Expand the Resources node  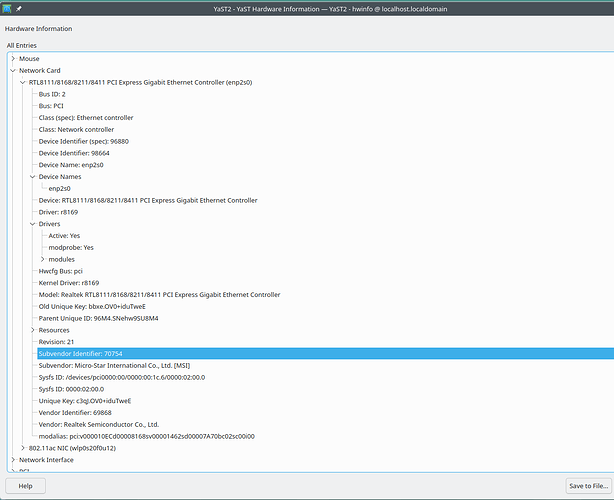coord(33,330)
